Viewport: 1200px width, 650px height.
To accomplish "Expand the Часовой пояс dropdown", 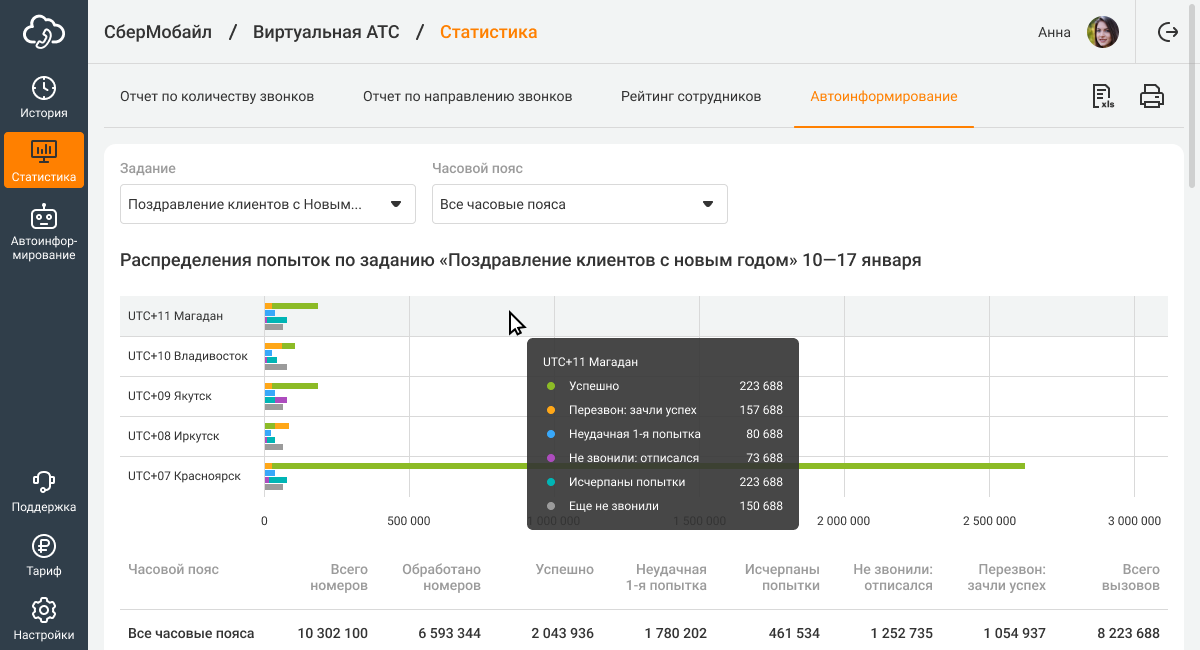I will (x=579, y=204).
